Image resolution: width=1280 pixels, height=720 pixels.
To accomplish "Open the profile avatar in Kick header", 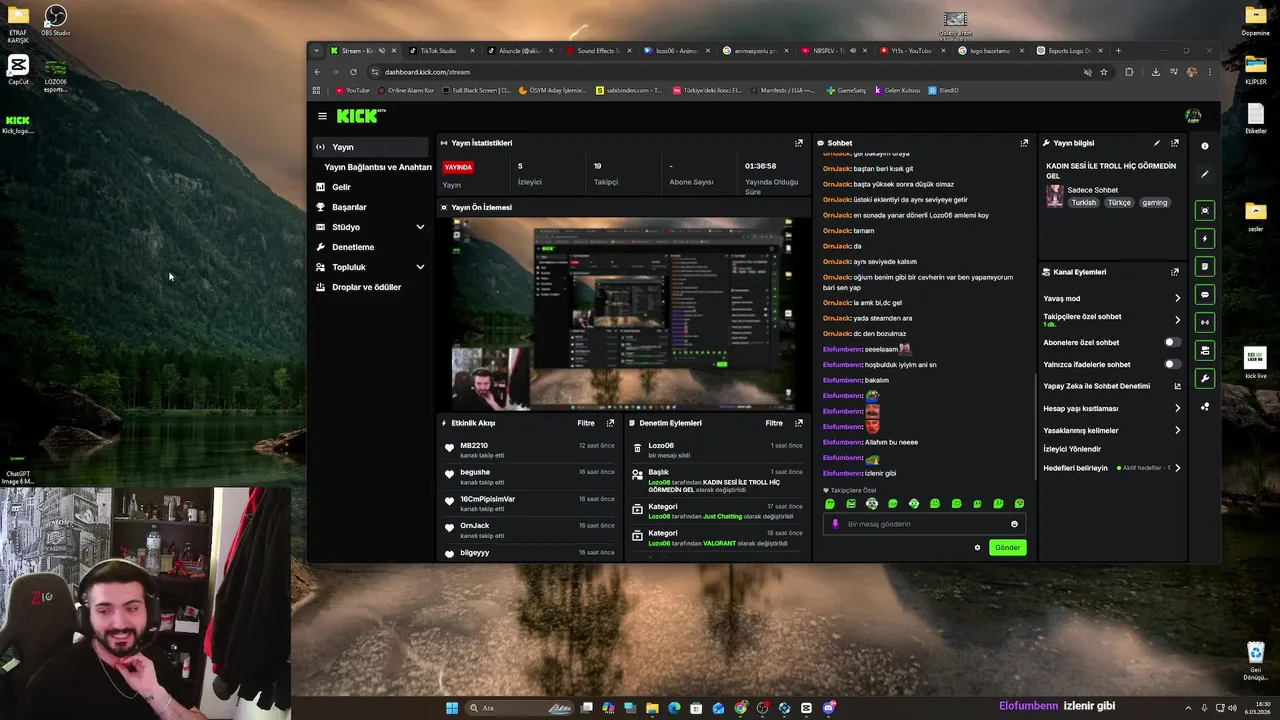I will tap(1193, 116).
